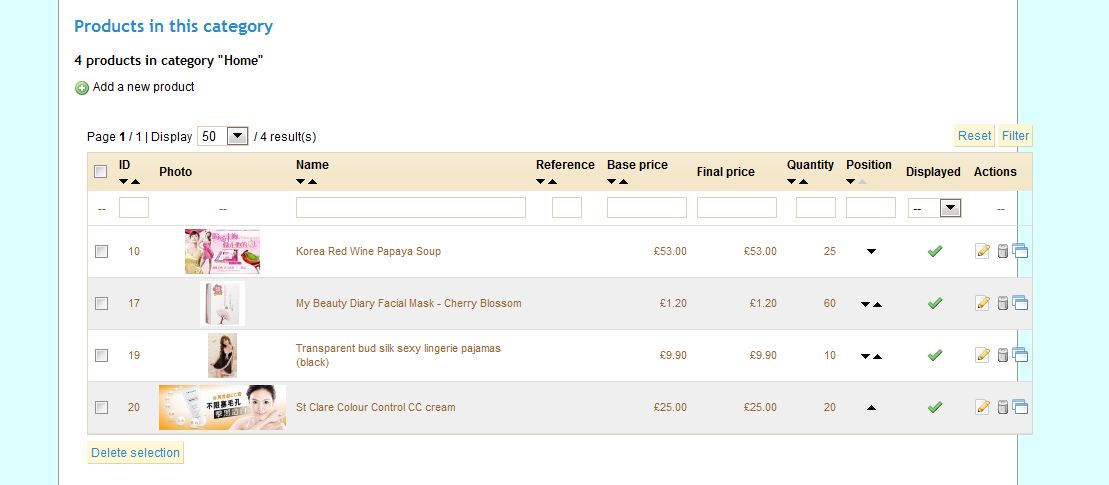Move product 10 down in position
Screen dimensions: 1109x485
click(871, 252)
